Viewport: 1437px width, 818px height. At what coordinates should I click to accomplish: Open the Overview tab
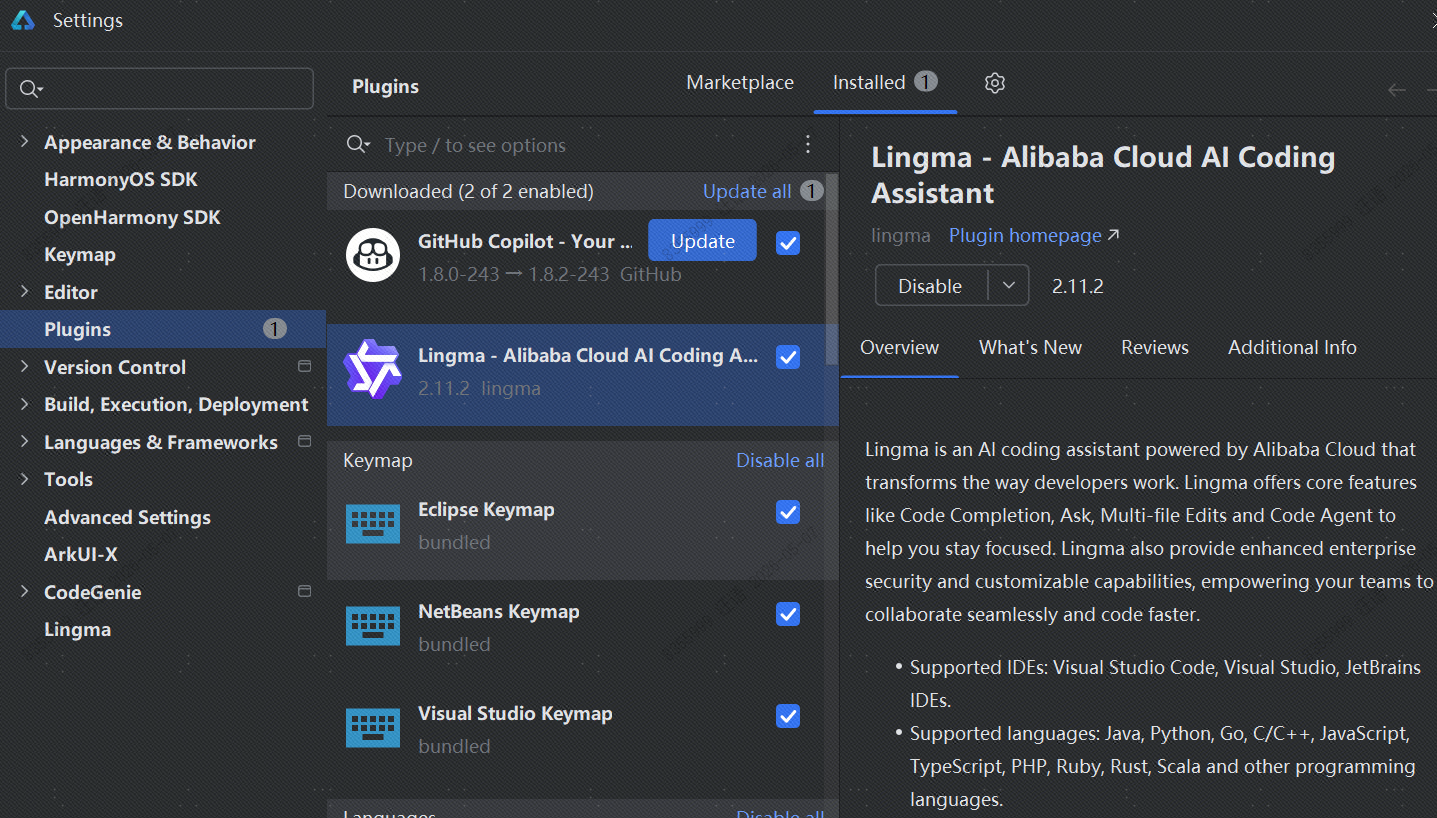pyautogui.click(x=899, y=348)
